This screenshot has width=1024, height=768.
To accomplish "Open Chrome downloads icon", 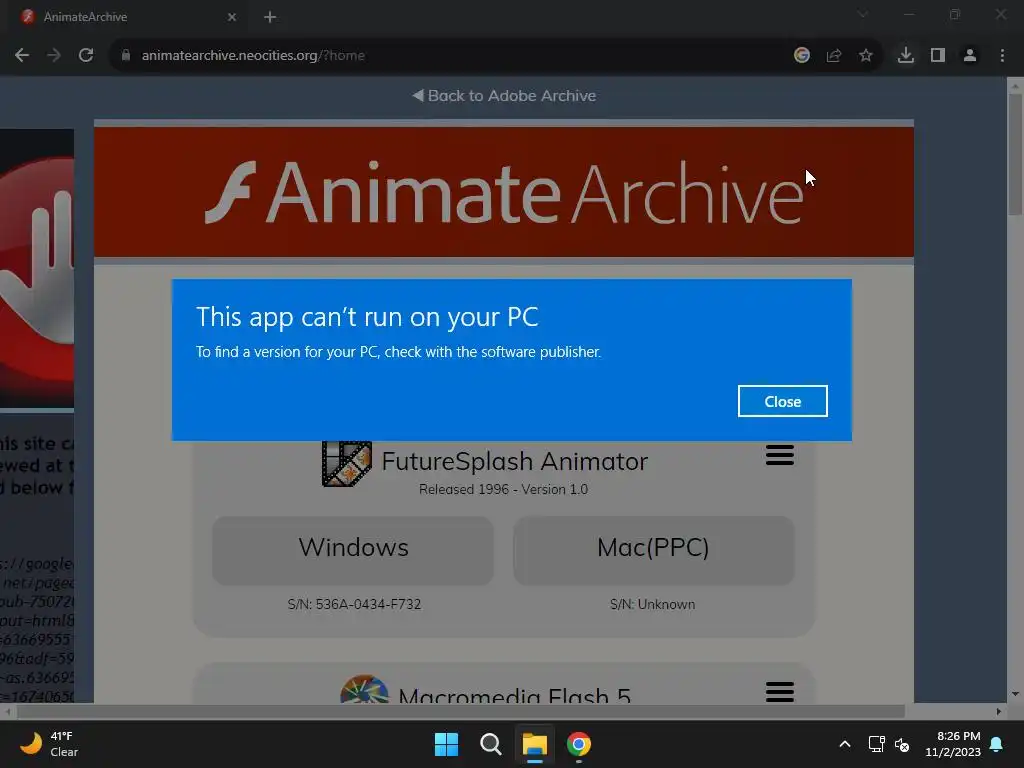I will (x=905, y=56).
